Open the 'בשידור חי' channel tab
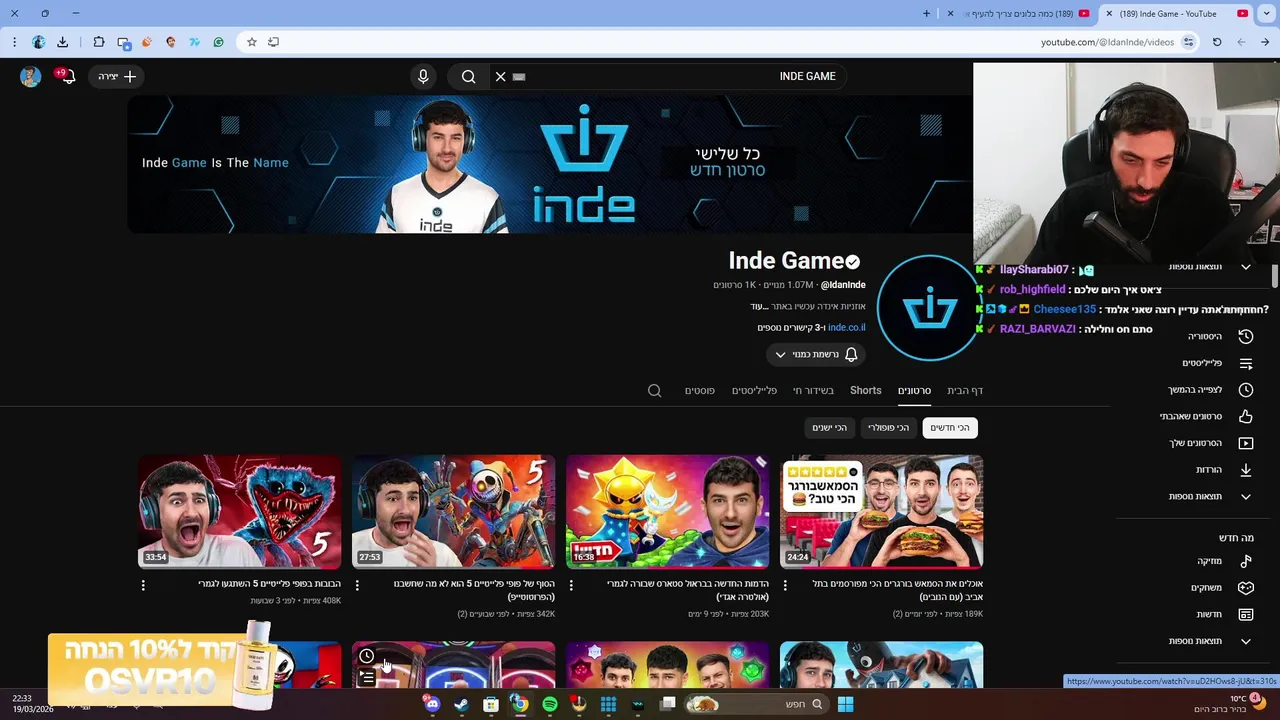The width and height of the screenshot is (1280, 720). tap(813, 391)
